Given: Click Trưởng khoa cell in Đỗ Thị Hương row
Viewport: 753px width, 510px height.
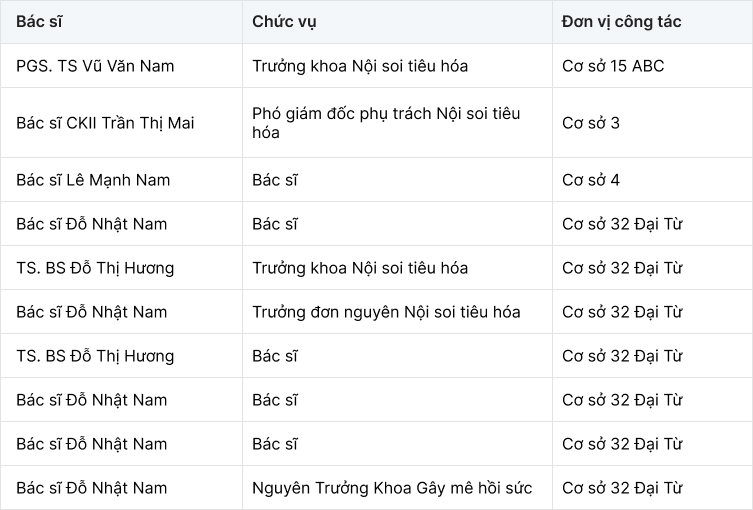Looking at the screenshot, I should (360, 268).
